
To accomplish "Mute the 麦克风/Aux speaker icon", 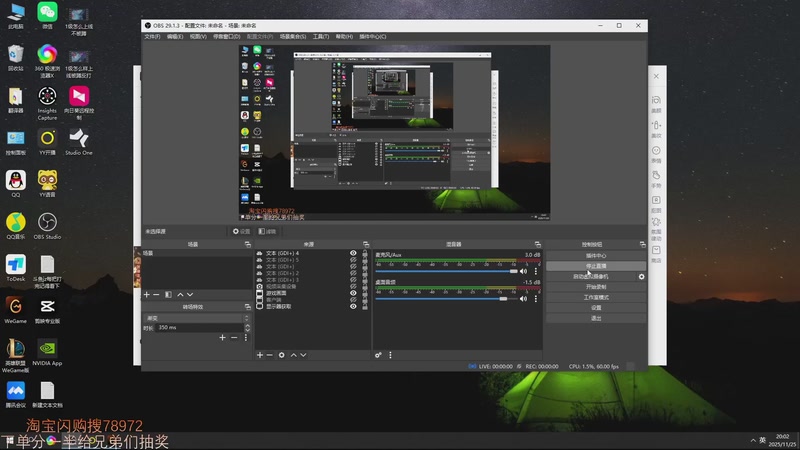I will (x=523, y=271).
